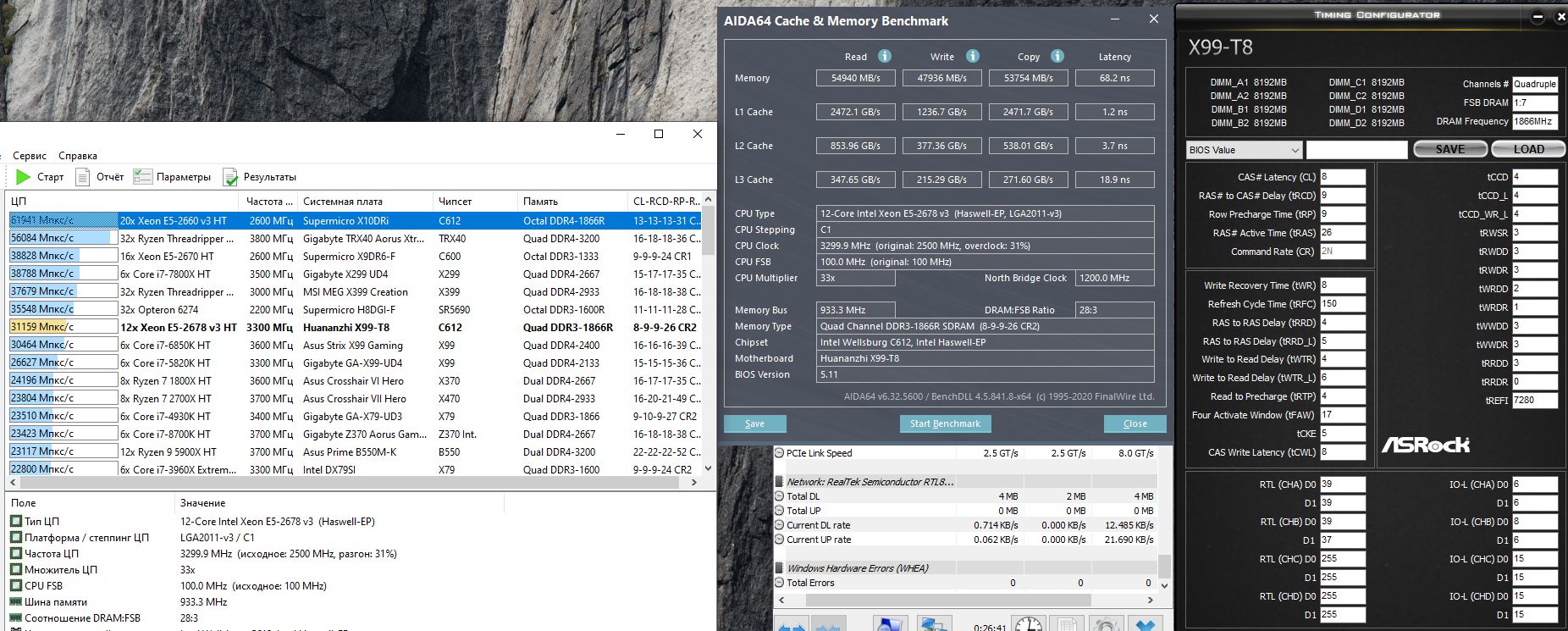Click the gear settings icon in sensor toolbar
This screenshot has height=631, width=1568.
click(1107, 625)
